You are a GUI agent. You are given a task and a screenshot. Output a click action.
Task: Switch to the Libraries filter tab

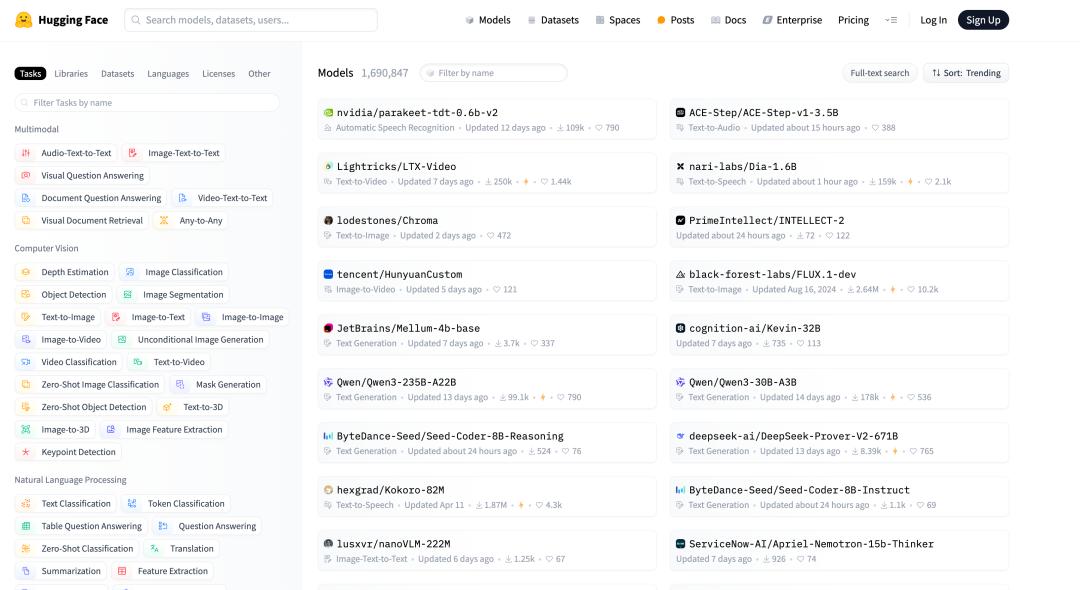71,74
